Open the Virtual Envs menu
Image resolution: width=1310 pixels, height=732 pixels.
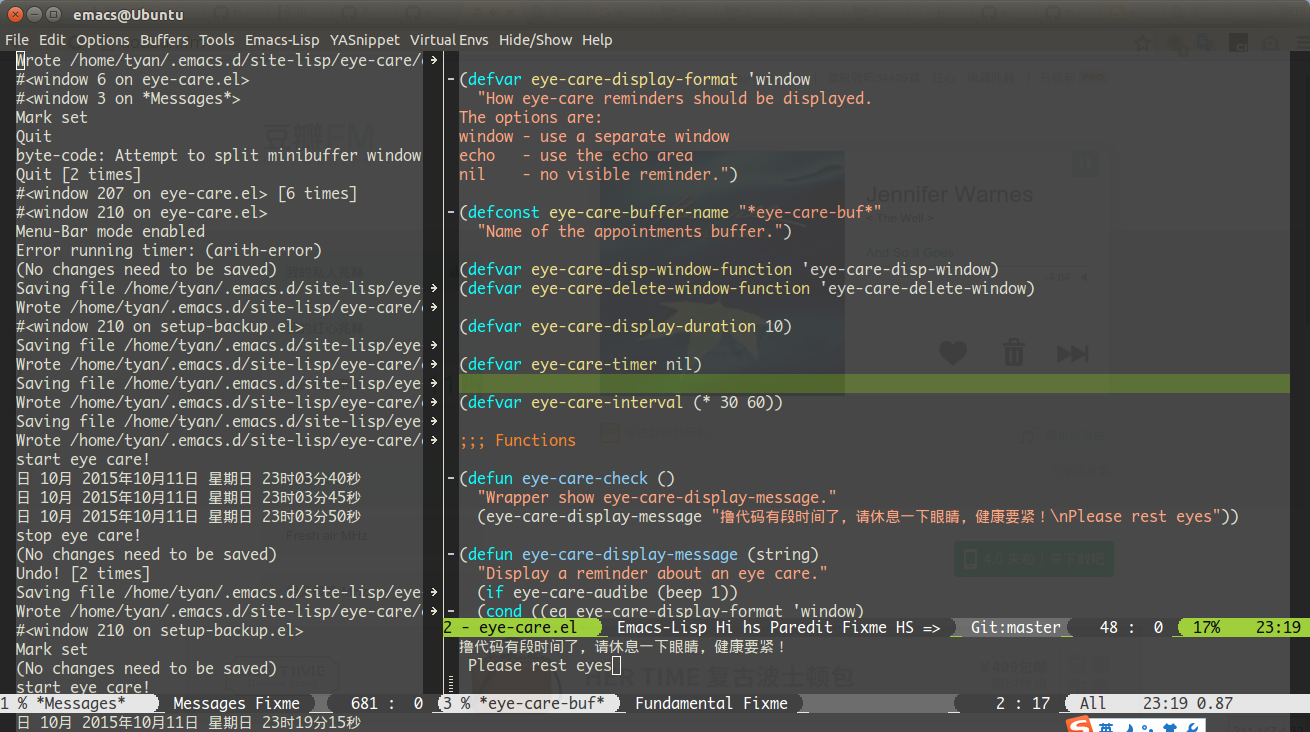click(x=449, y=40)
